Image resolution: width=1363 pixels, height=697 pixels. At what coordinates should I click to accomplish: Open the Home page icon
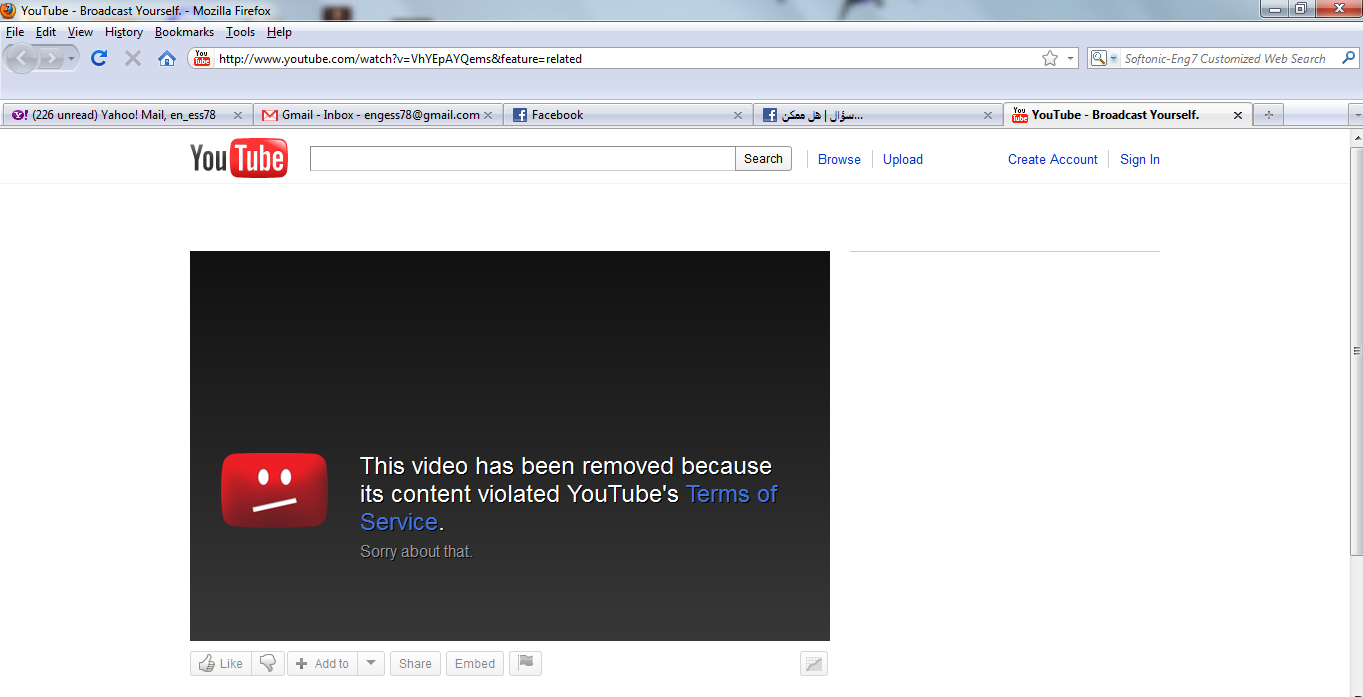coord(167,59)
